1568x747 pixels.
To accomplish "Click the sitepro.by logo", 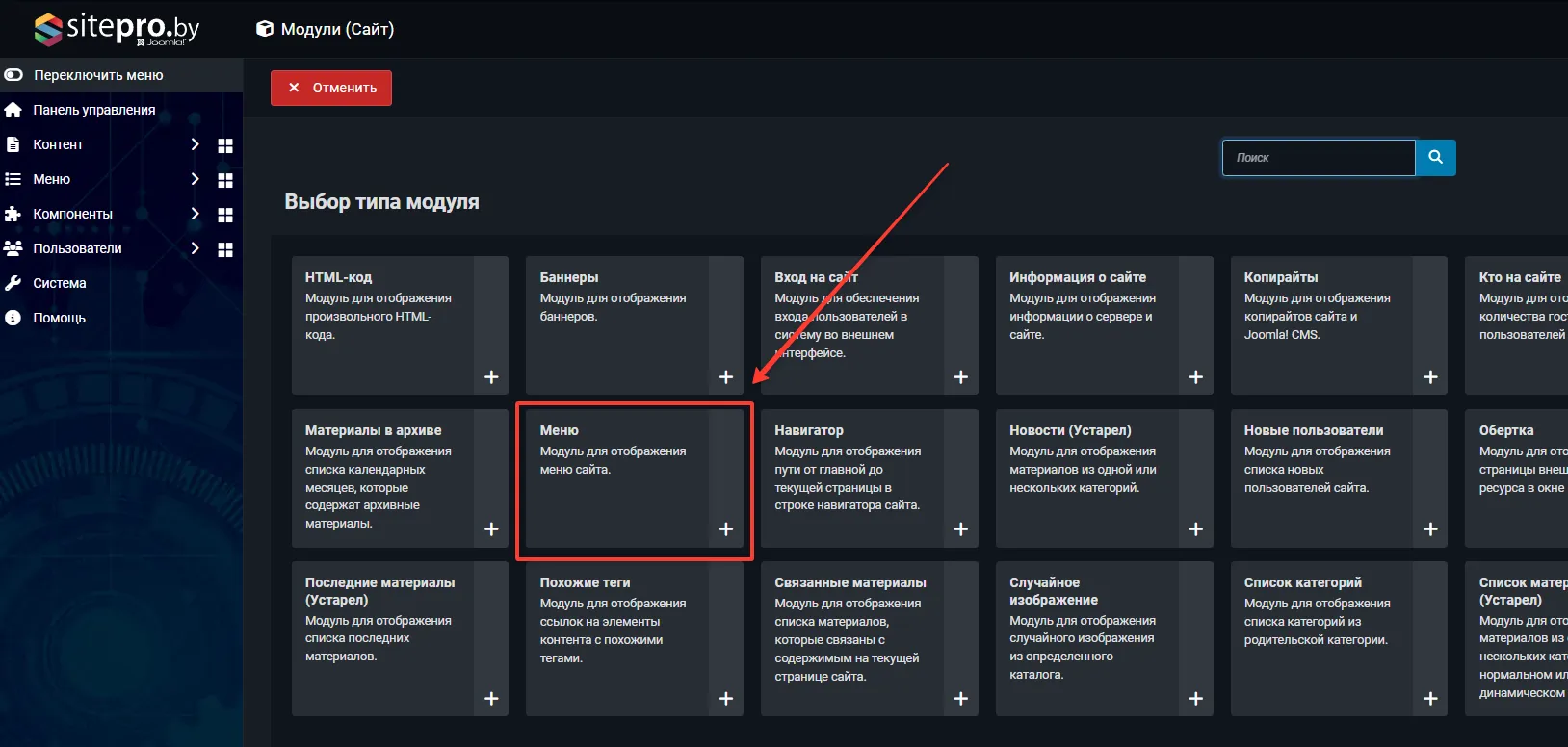I will pyautogui.click(x=117, y=29).
